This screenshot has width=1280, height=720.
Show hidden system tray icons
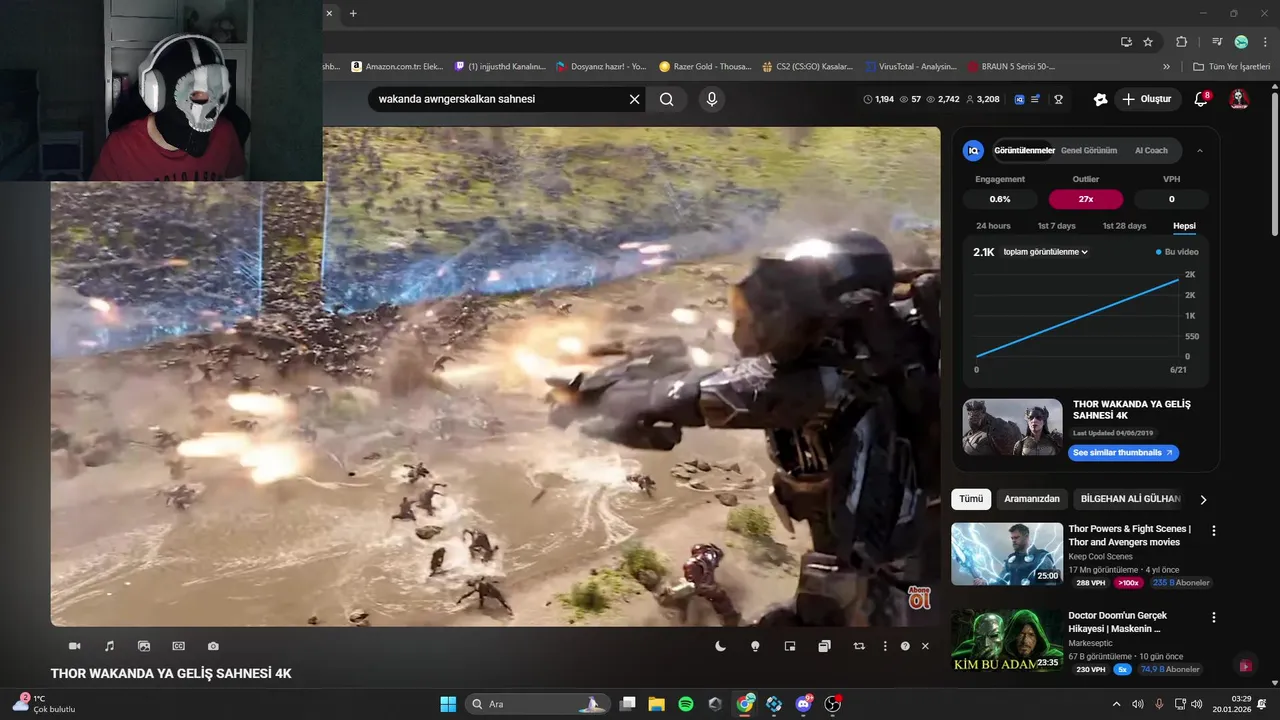point(1117,704)
